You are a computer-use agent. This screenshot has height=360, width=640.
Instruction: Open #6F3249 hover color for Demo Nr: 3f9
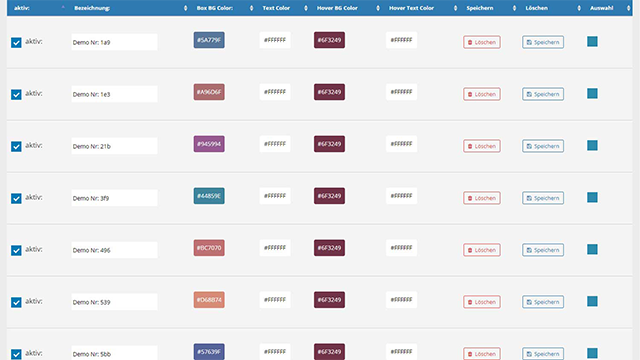[x=329, y=196]
